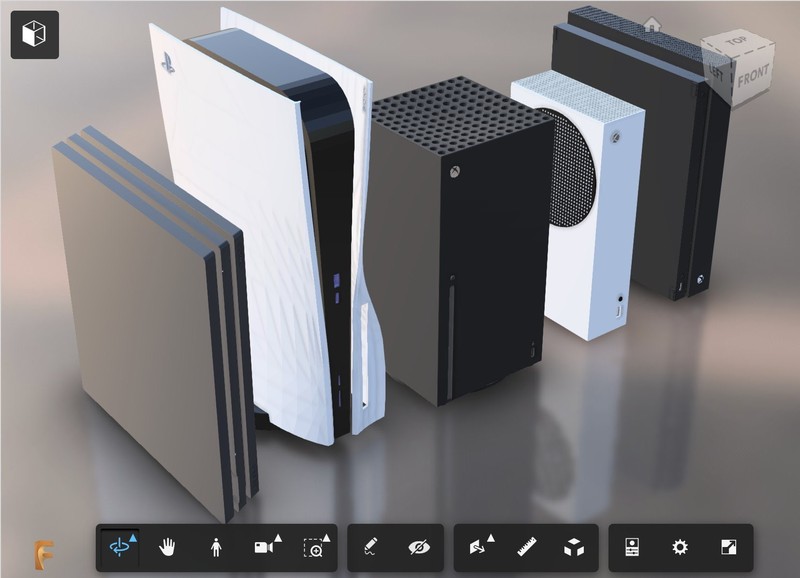The image size is (800, 578).
Task: Toggle full screen mode
Action: click(x=727, y=547)
